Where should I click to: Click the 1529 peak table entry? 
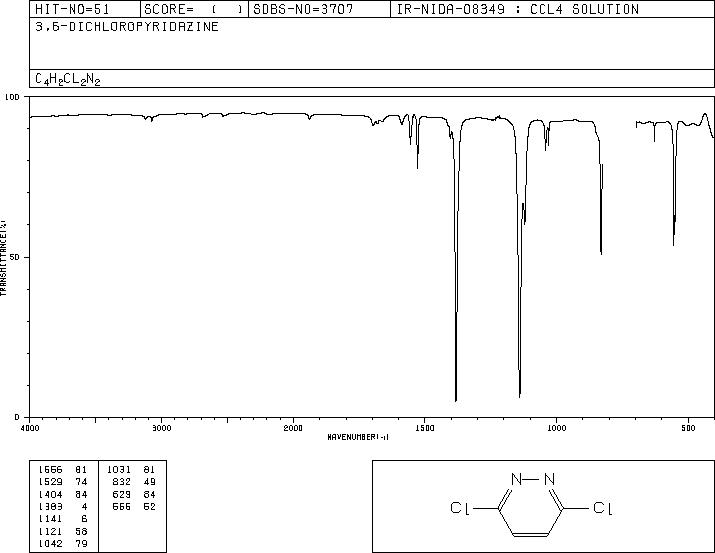[51, 482]
